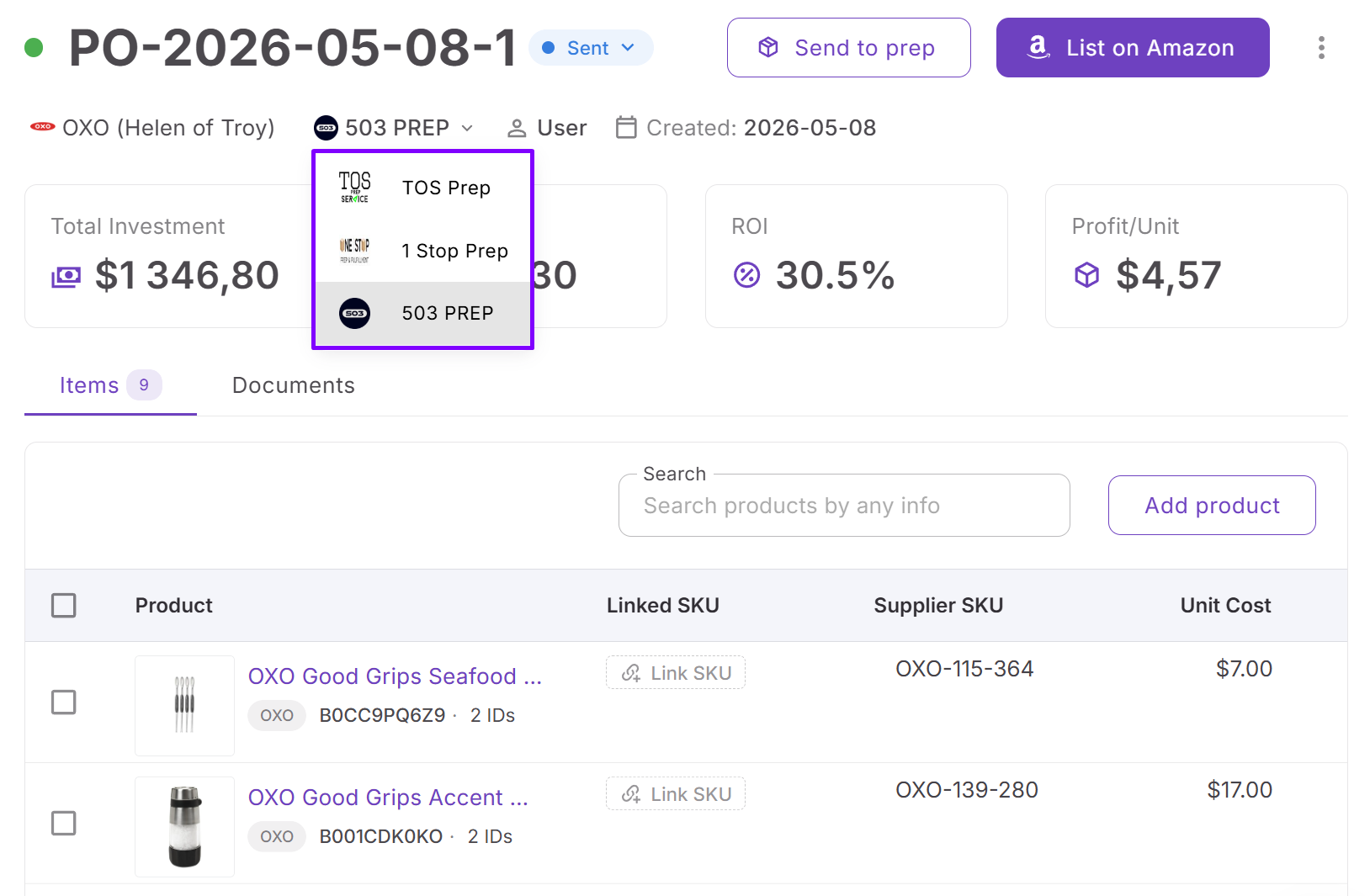Click the Send to prep button
The width and height of the screenshot is (1370, 896).
pos(848,48)
